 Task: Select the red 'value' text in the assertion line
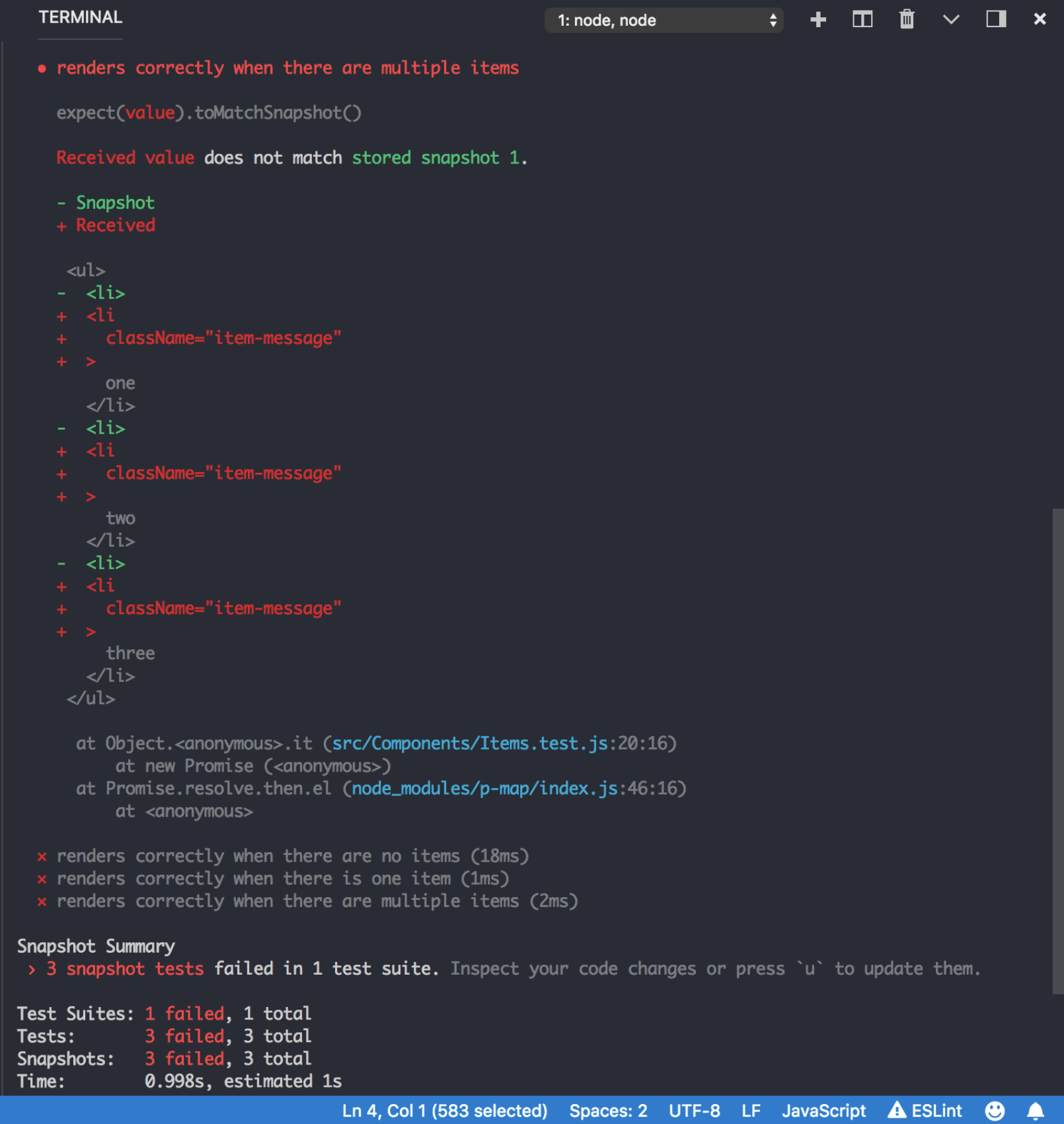151,112
